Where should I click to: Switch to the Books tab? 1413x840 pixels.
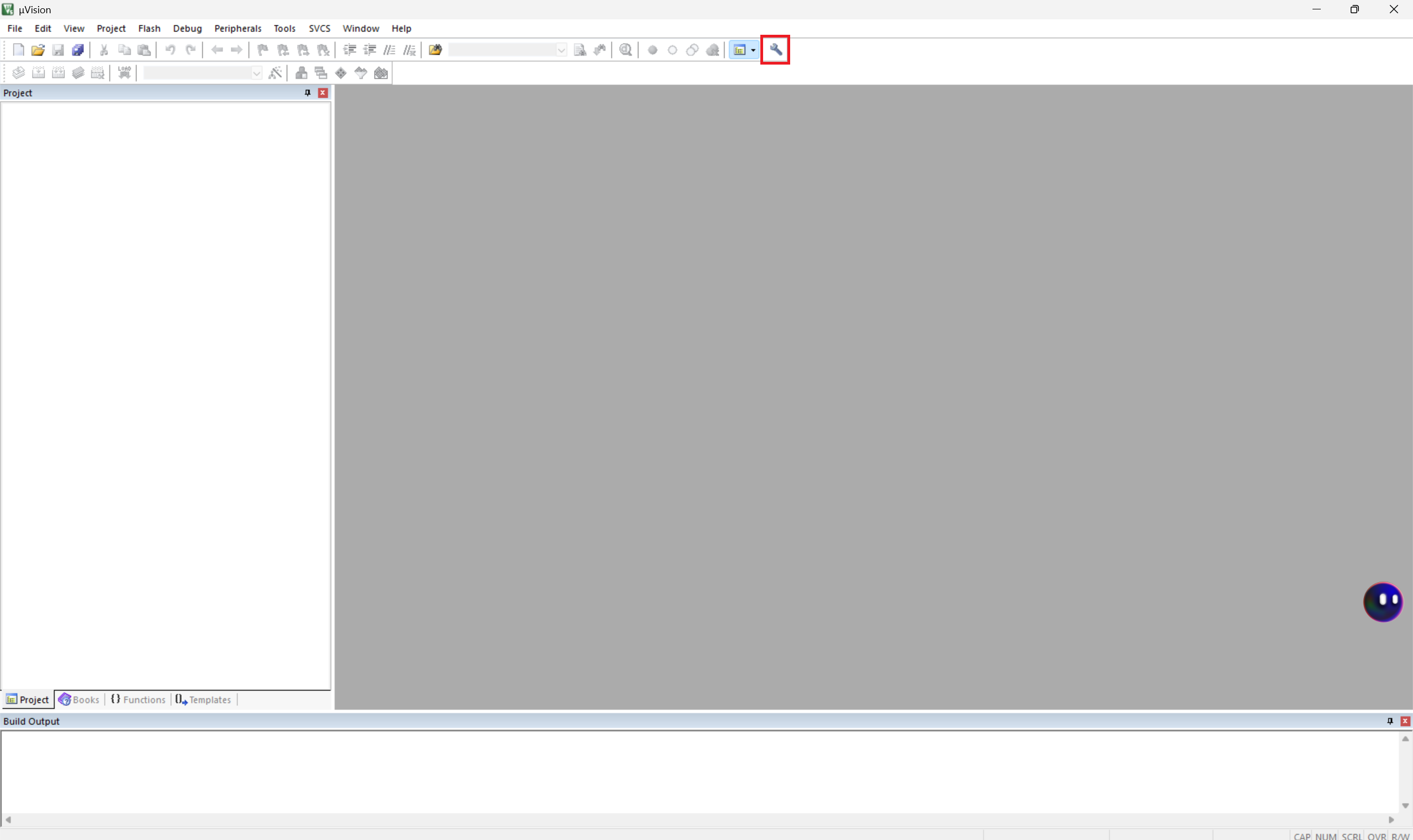coord(80,700)
